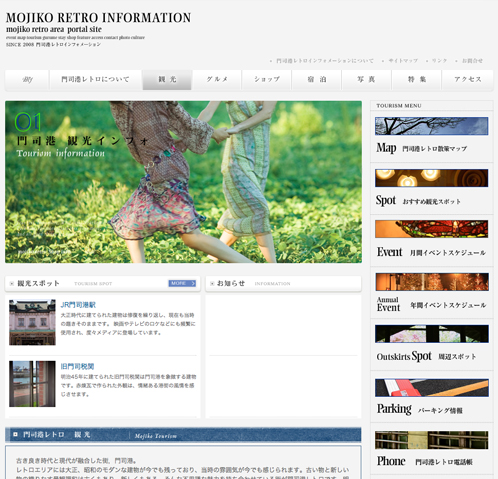Select the 門司港レトロについて tab
This screenshot has width=498, height=479.
tap(95, 80)
